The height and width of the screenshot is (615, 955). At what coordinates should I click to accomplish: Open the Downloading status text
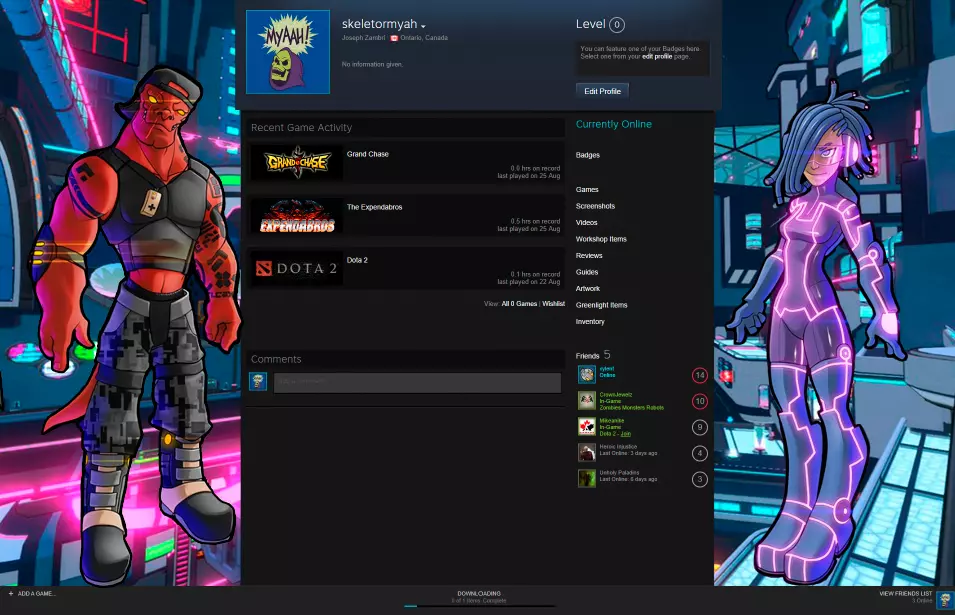(x=479, y=594)
